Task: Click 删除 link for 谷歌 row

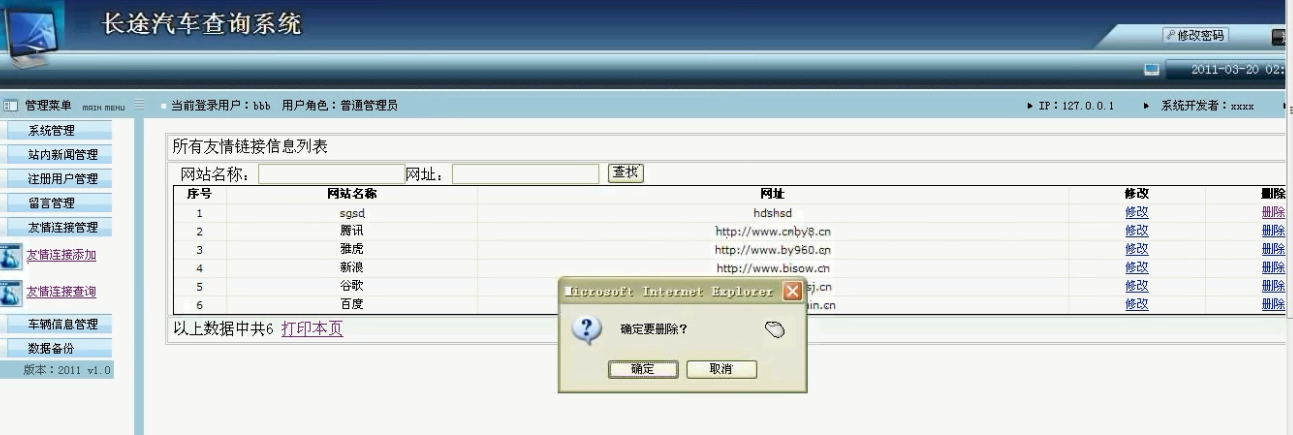Action: (1273, 286)
